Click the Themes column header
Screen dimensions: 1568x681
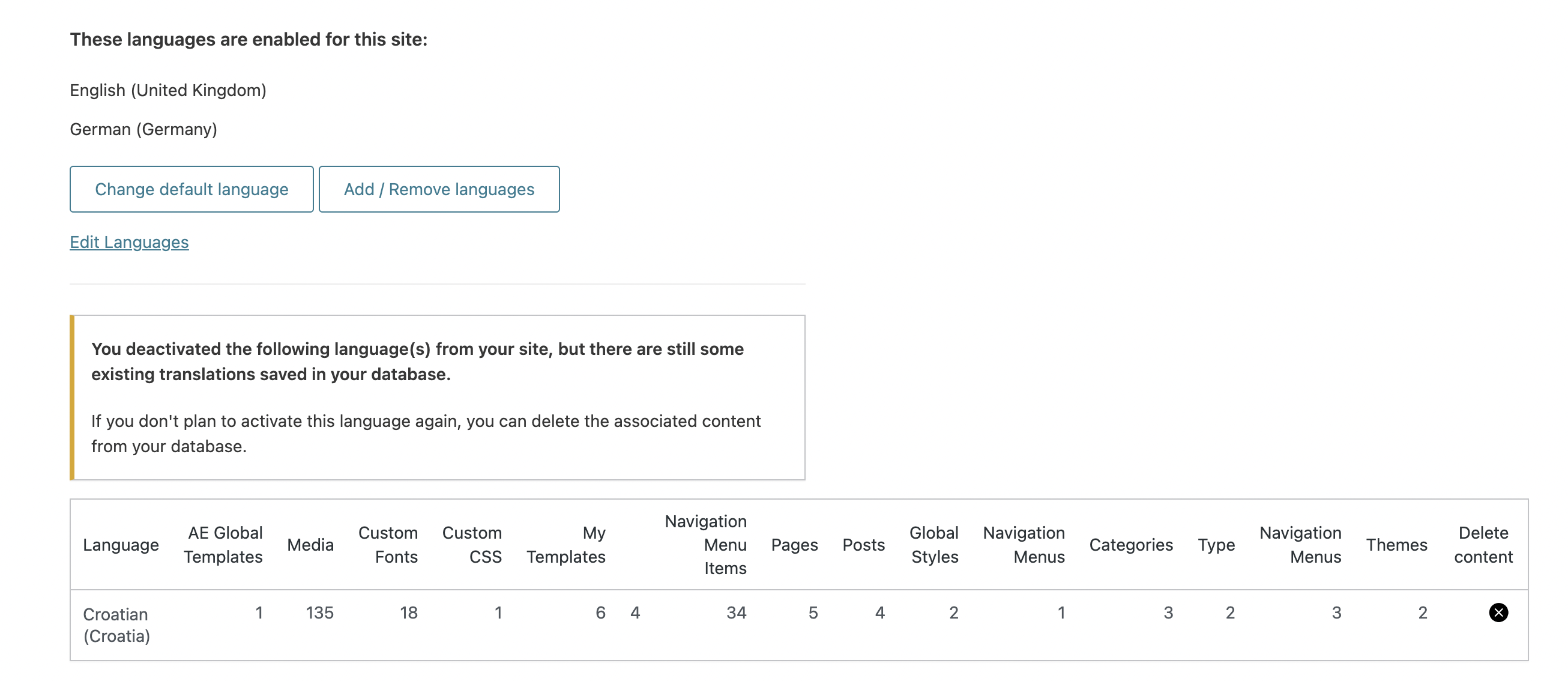[1396, 545]
